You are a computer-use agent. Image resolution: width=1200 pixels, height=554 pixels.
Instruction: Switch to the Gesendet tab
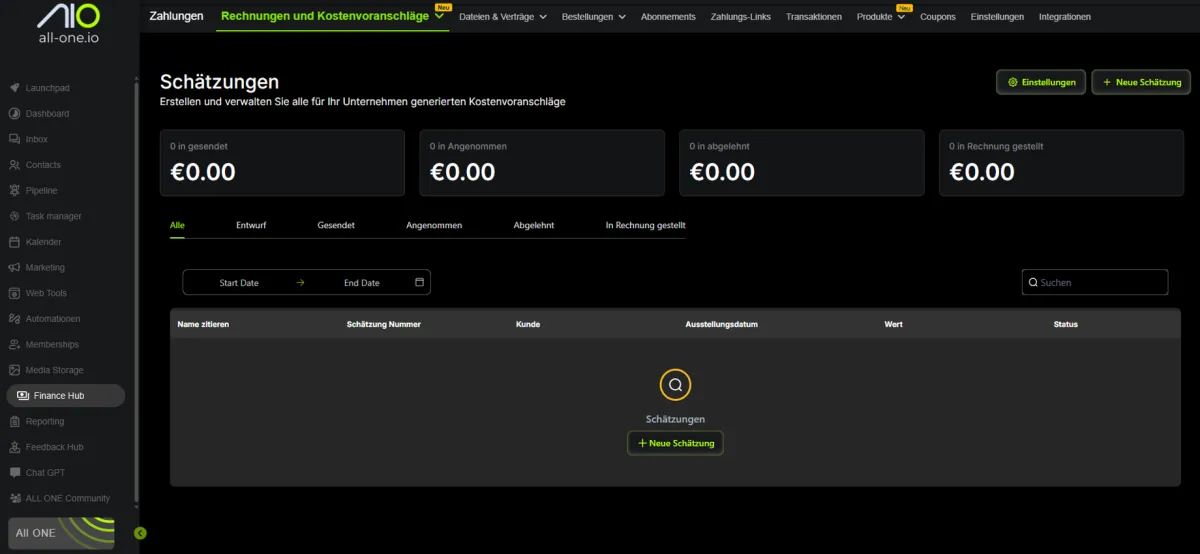pos(336,226)
